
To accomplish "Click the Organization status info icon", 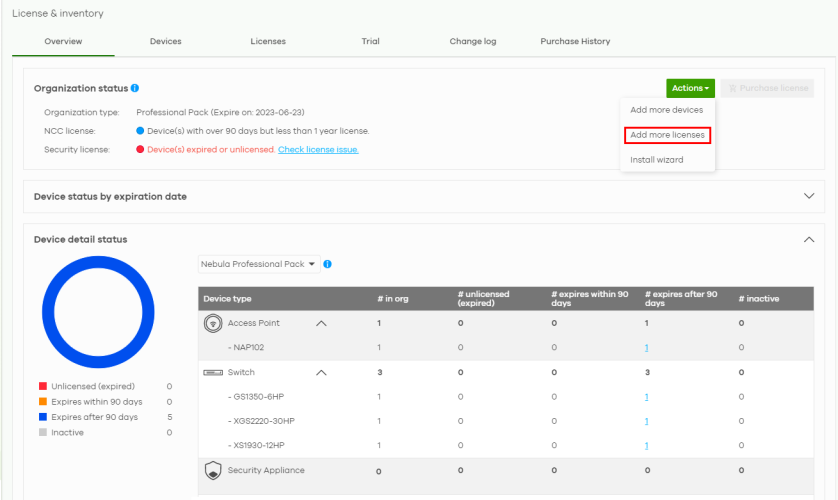I will 135,88.
